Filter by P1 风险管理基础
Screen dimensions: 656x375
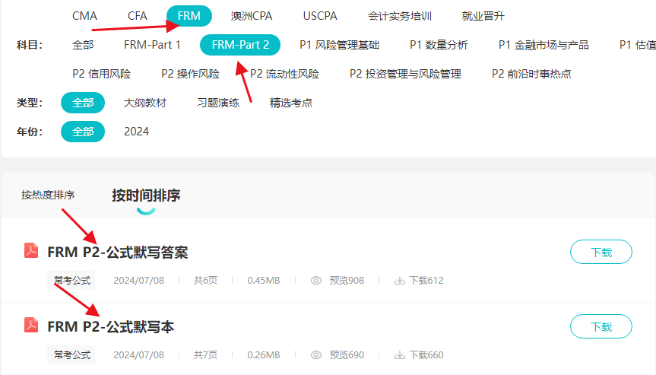pos(339,45)
